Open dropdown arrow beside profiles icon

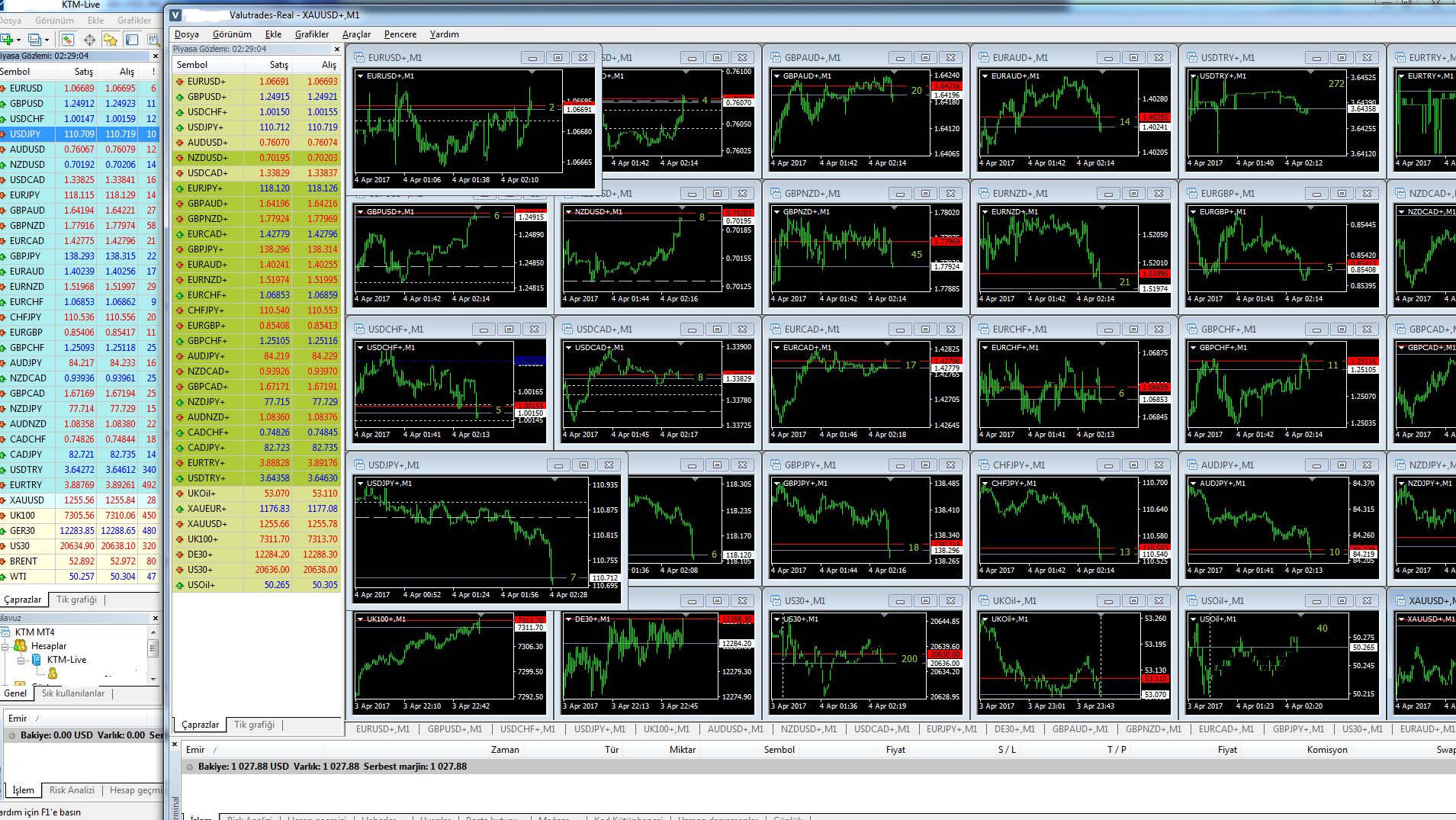coord(47,40)
